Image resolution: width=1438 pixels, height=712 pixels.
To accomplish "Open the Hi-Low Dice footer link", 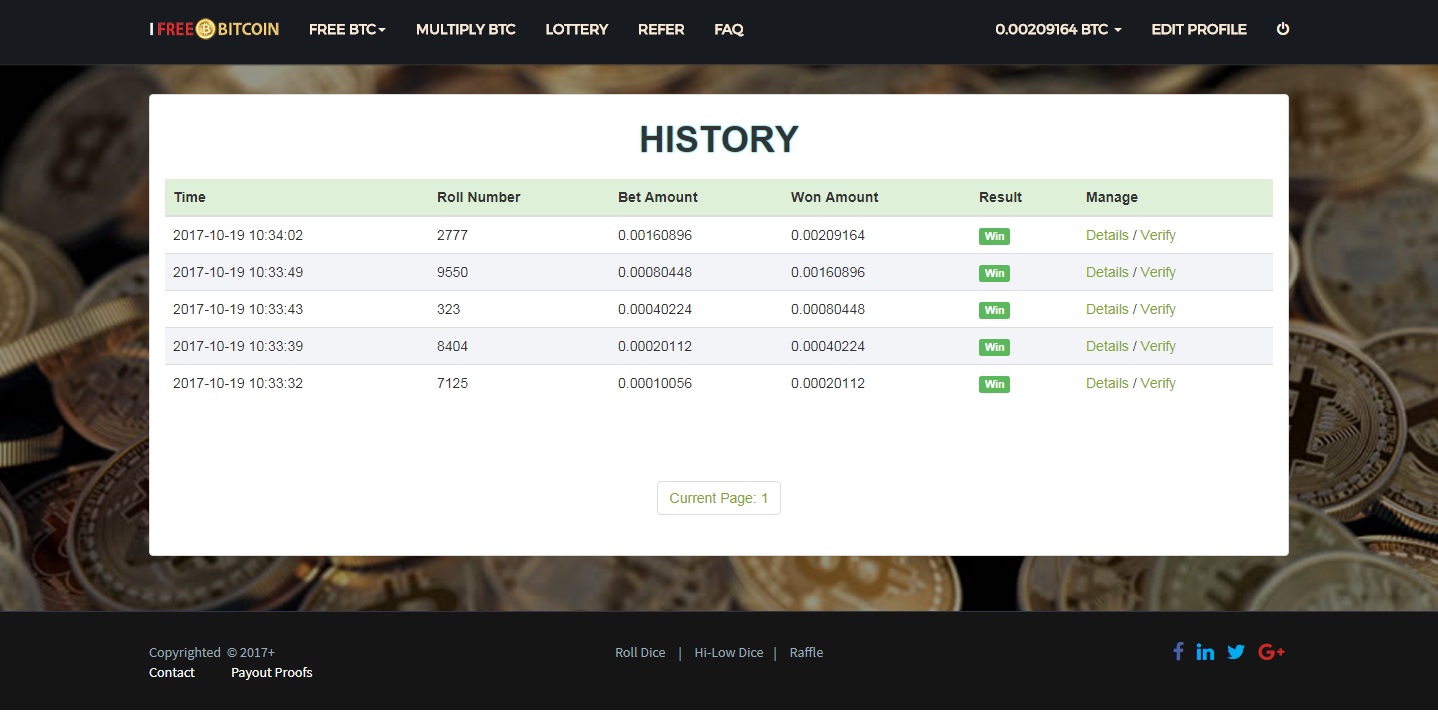I will point(729,652).
